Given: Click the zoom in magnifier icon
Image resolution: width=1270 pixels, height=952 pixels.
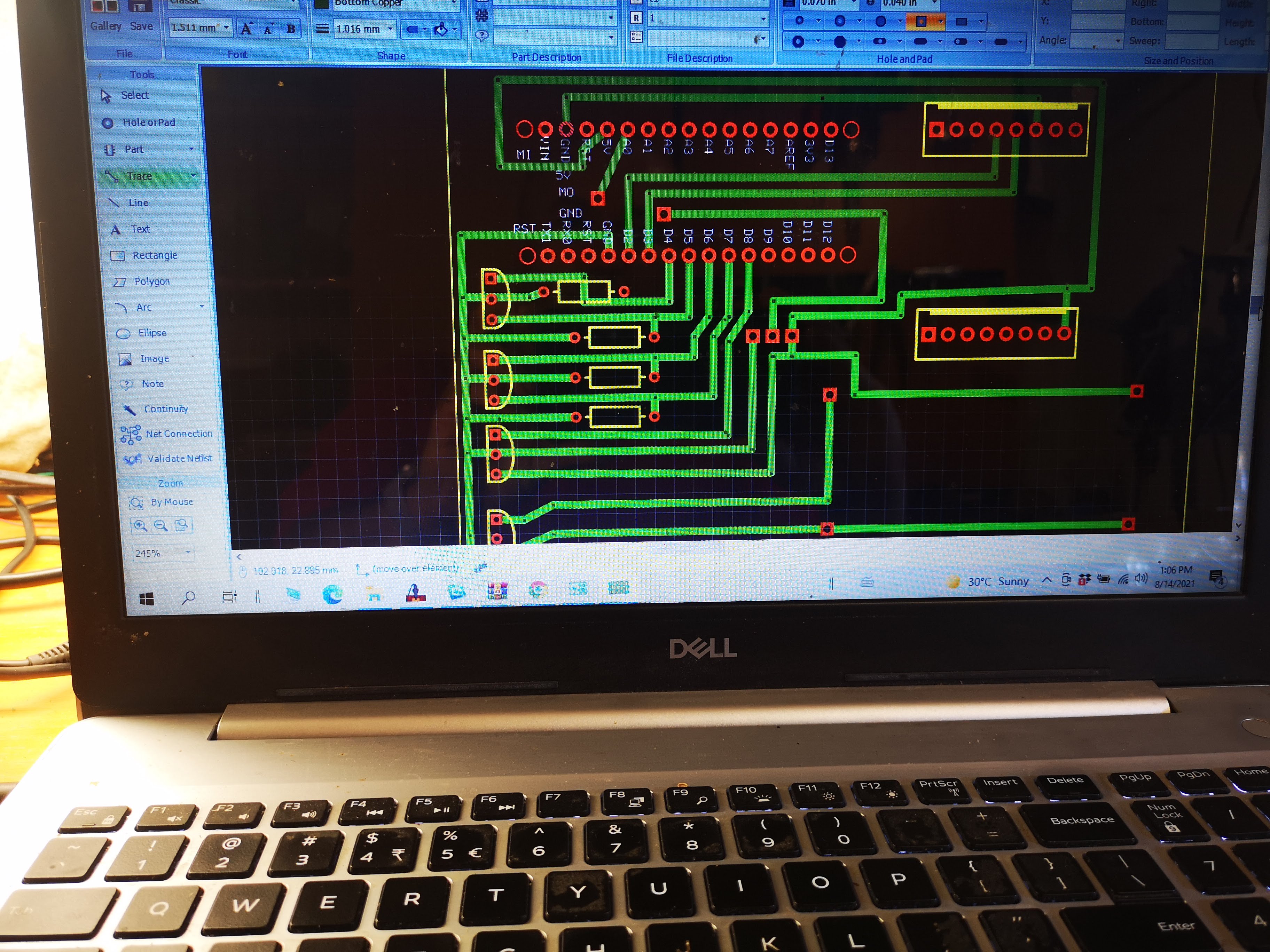Looking at the screenshot, I should pos(140,525).
